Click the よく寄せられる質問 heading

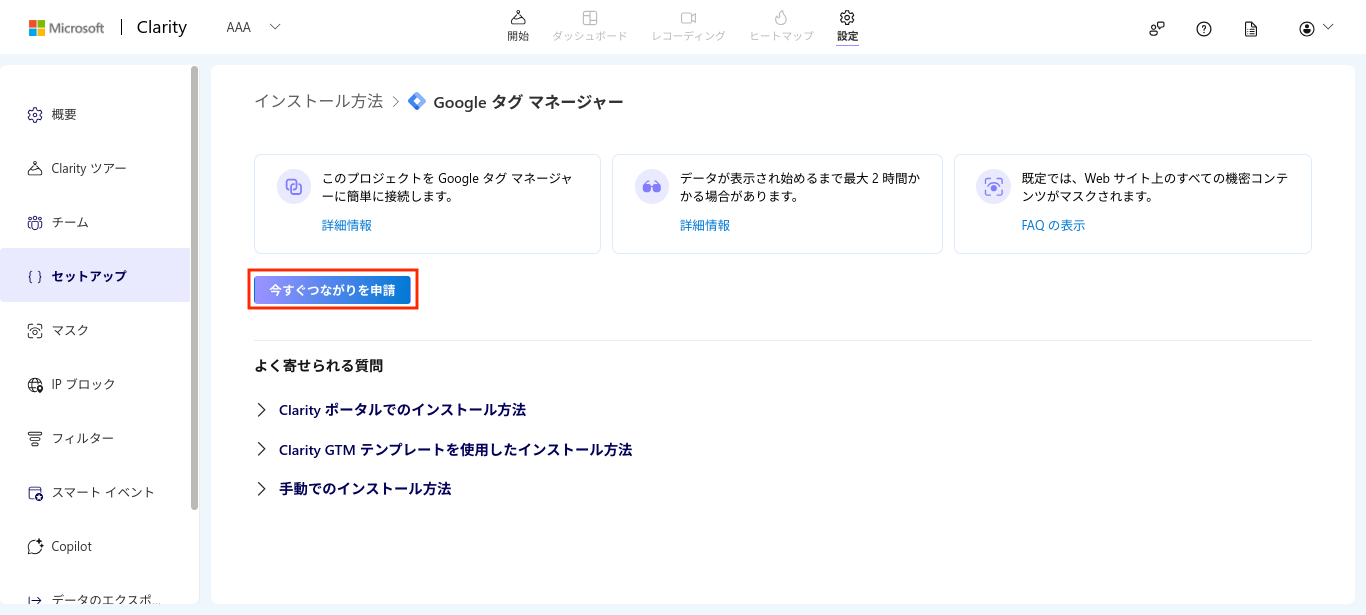318,366
